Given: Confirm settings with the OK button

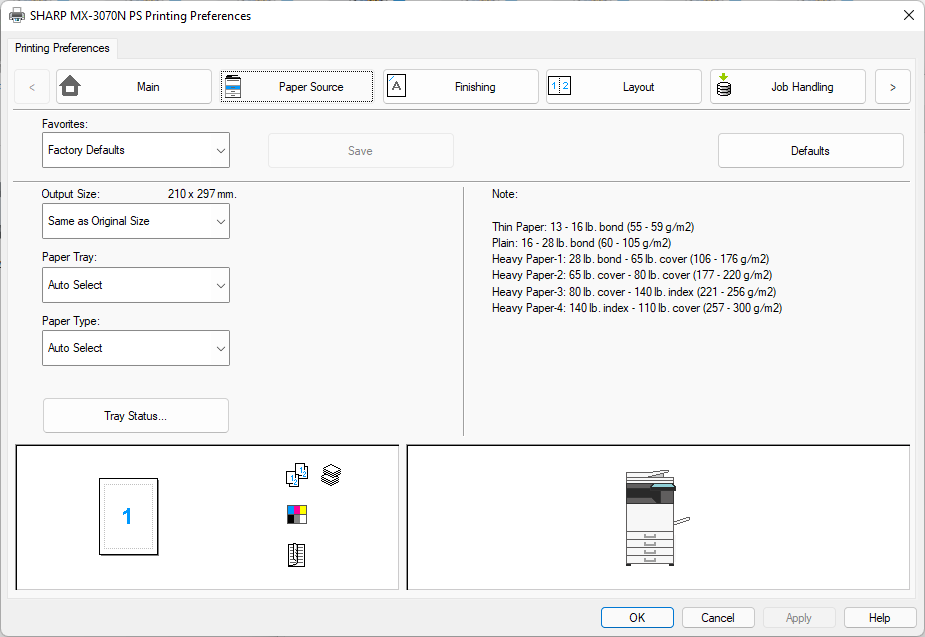Looking at the screenshot, I should [x=637, y=618].
